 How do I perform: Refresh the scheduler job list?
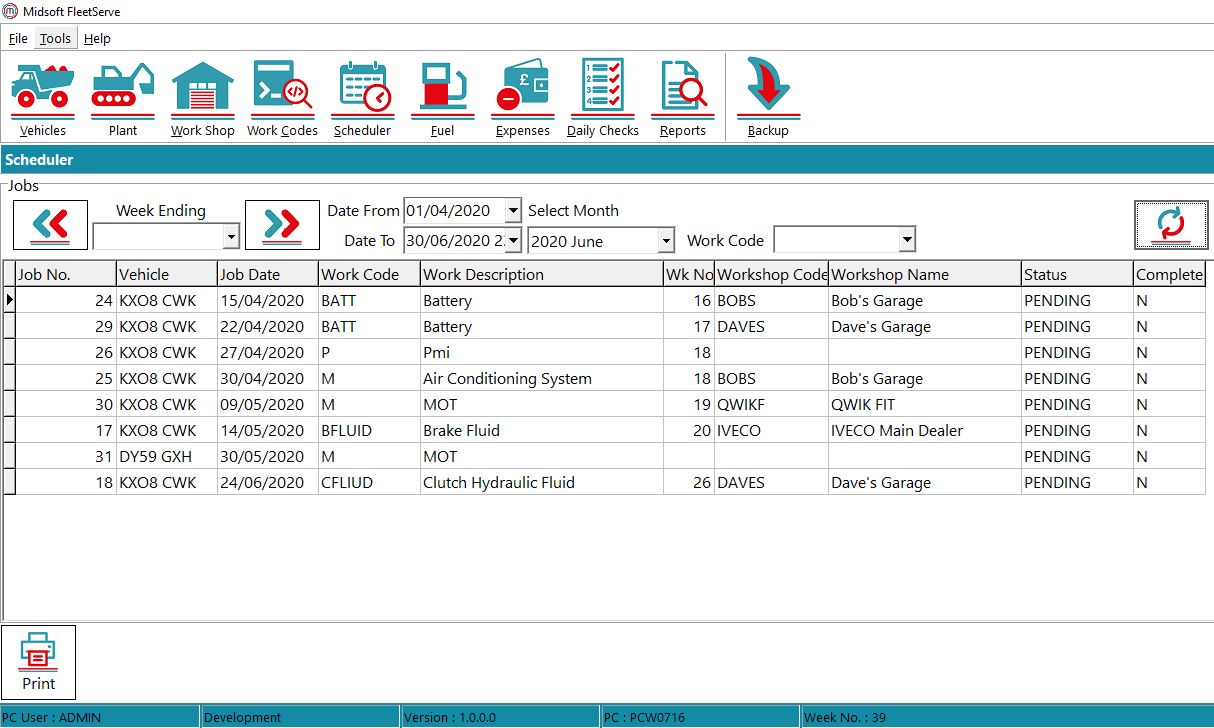coord(1171,225)
